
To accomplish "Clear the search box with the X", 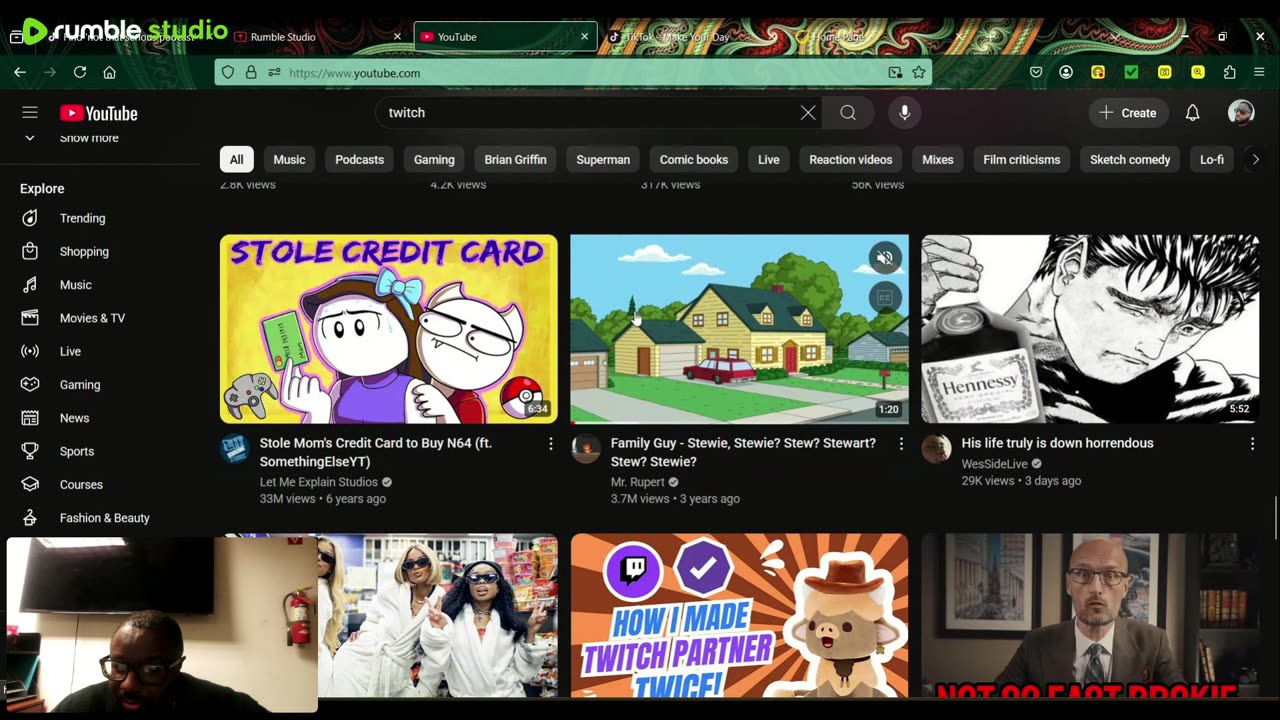I will [808, 113].
